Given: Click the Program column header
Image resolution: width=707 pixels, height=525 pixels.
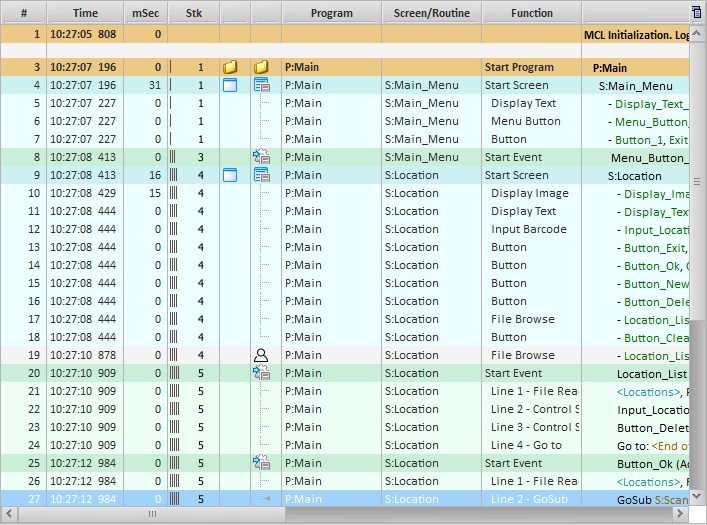Looking at the screenshot, I should 331,13.
